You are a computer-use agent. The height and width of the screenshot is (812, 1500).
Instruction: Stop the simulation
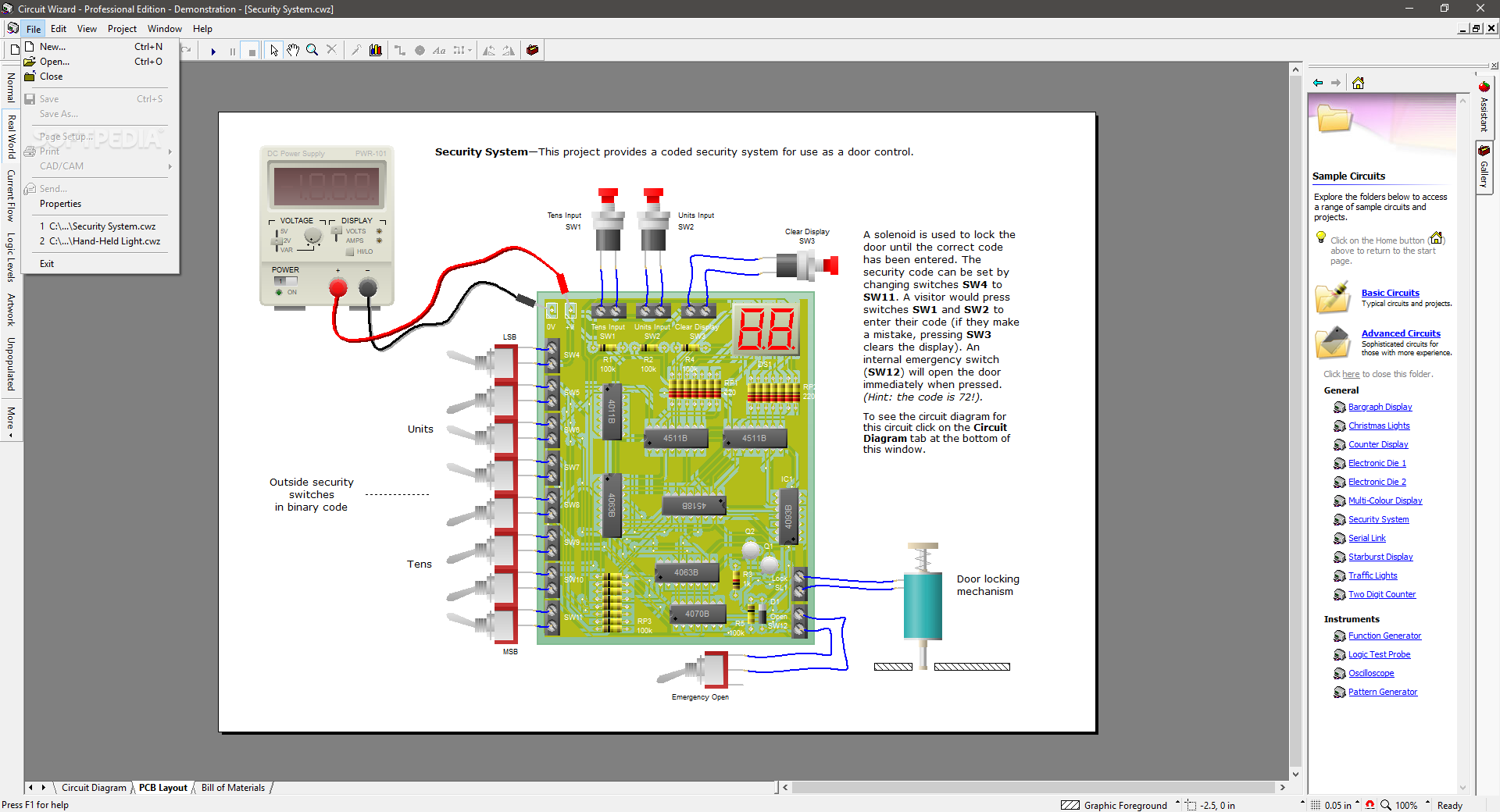tap(252, 51)
